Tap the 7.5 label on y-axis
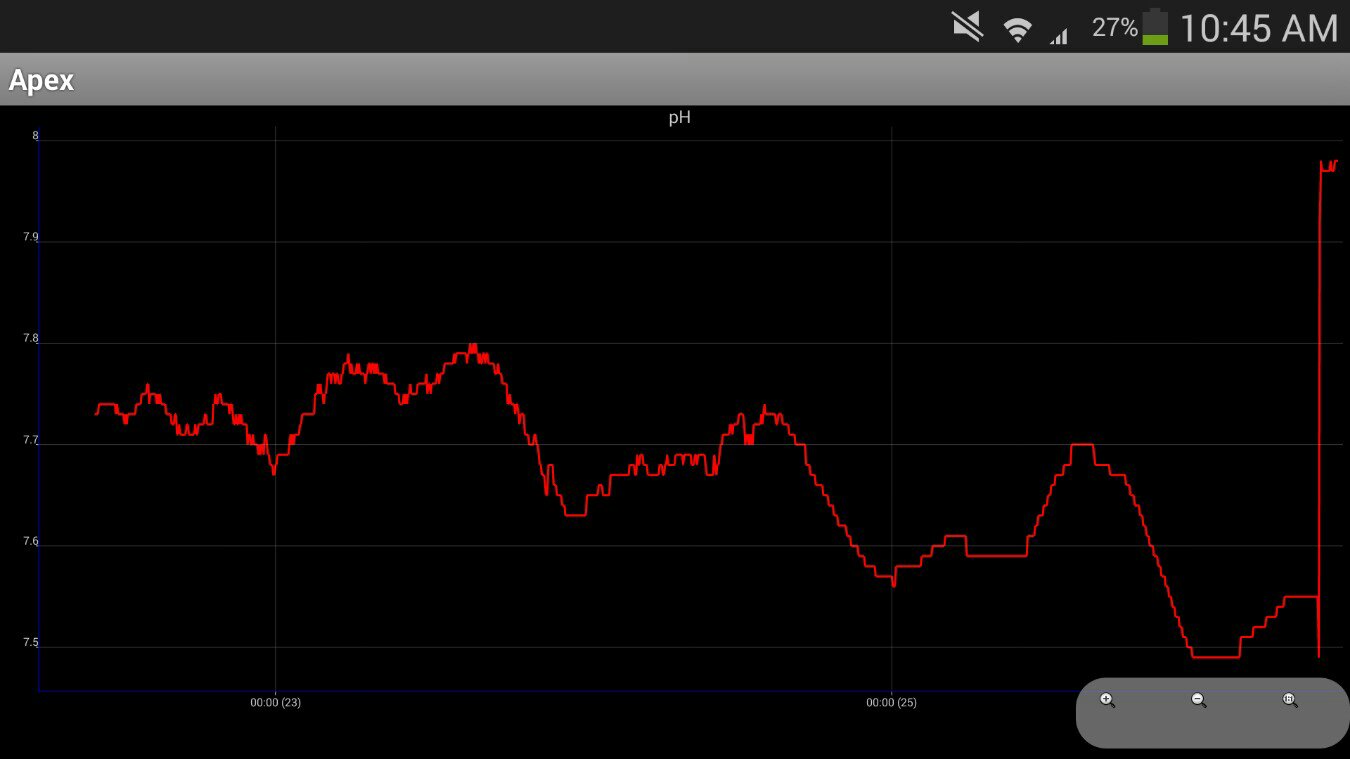1350x759 pixels. (30, 643)
